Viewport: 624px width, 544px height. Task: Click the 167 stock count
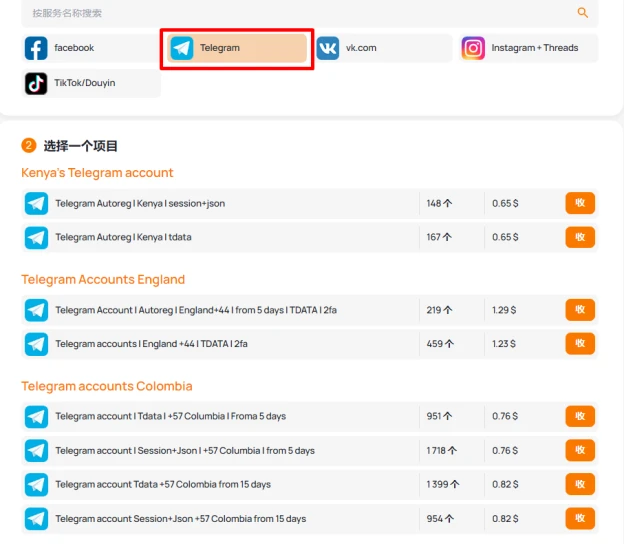pos(439,237)
